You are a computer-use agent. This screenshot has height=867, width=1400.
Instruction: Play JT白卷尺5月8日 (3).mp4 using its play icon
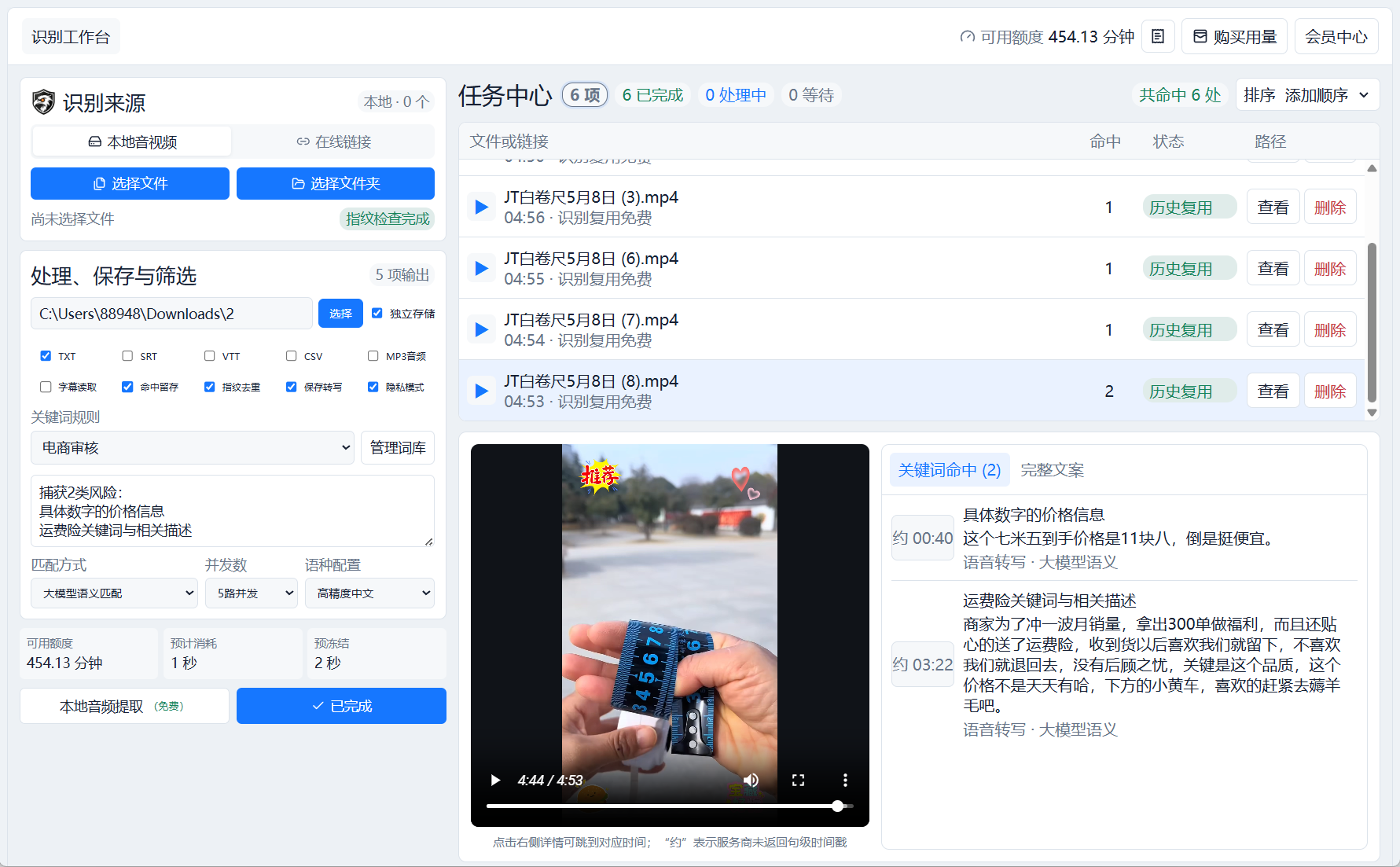coord(481,208)
